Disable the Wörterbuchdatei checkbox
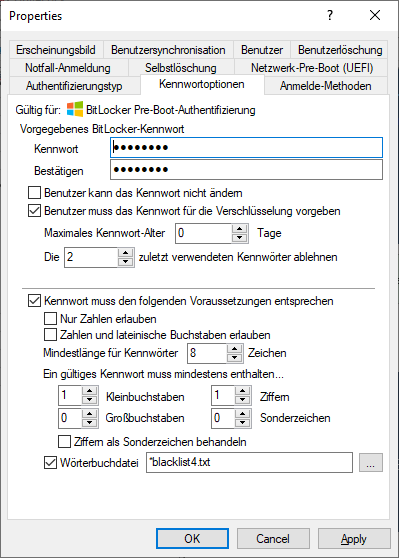Screen dimensions: 399x558 [50, 462]
